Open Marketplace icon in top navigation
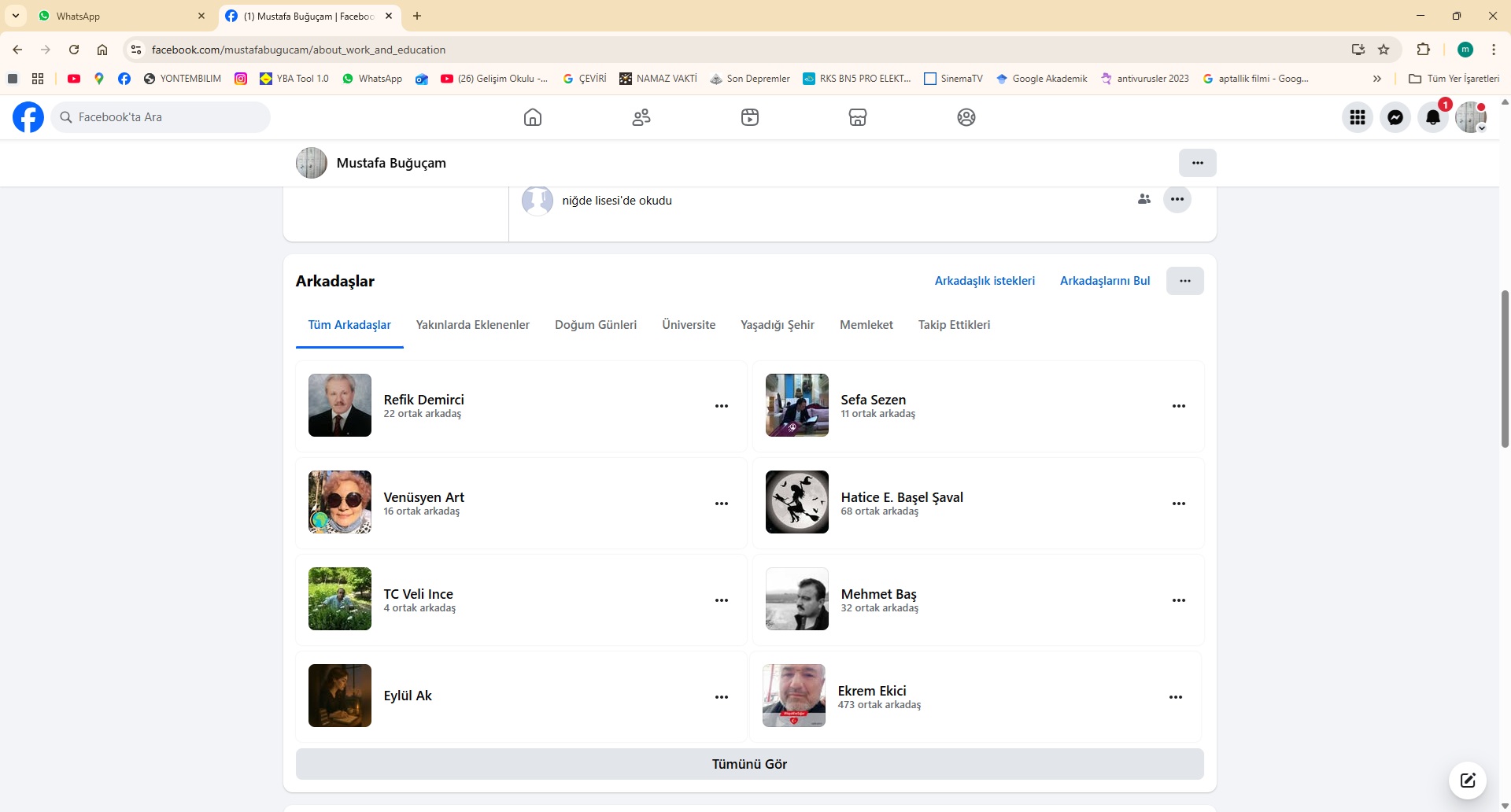The image size is (1511, 812). pos(858,117)
